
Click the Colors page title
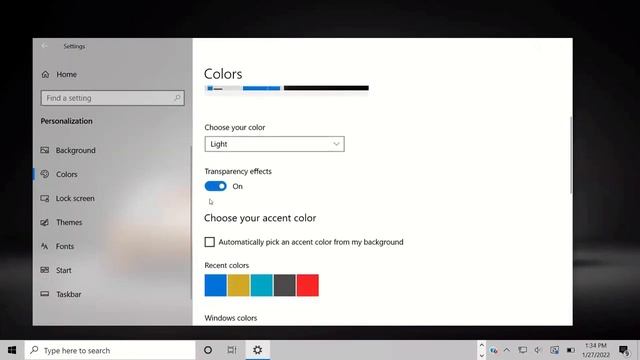[x=223, y=74]
